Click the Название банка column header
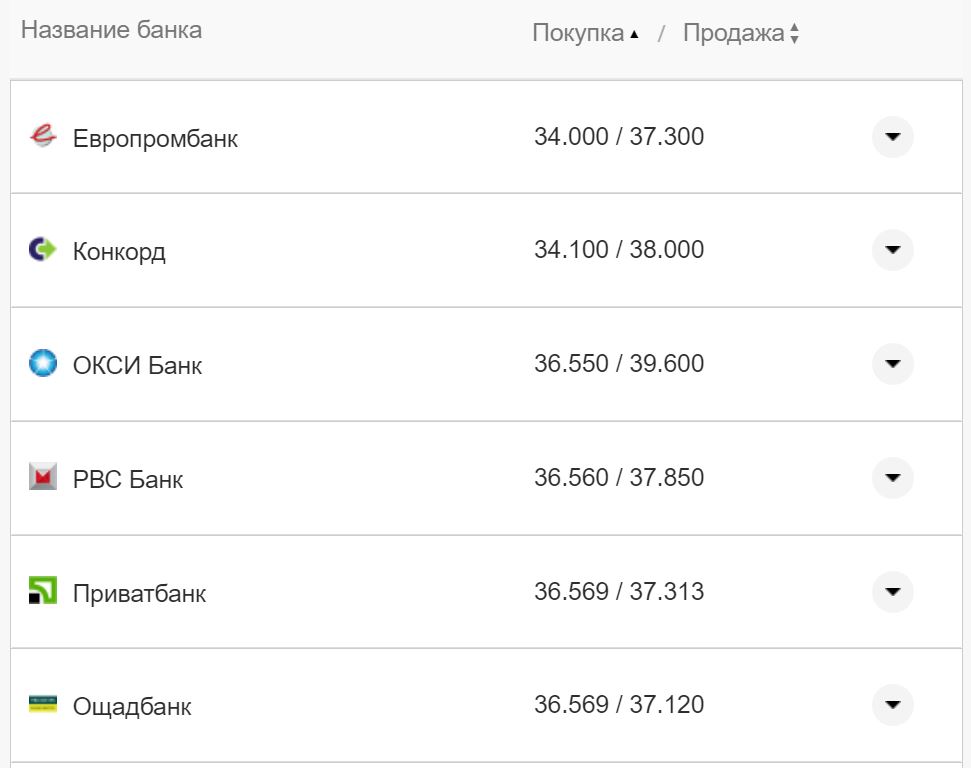This screenshot has width=971, height=768. click(111, 30)
